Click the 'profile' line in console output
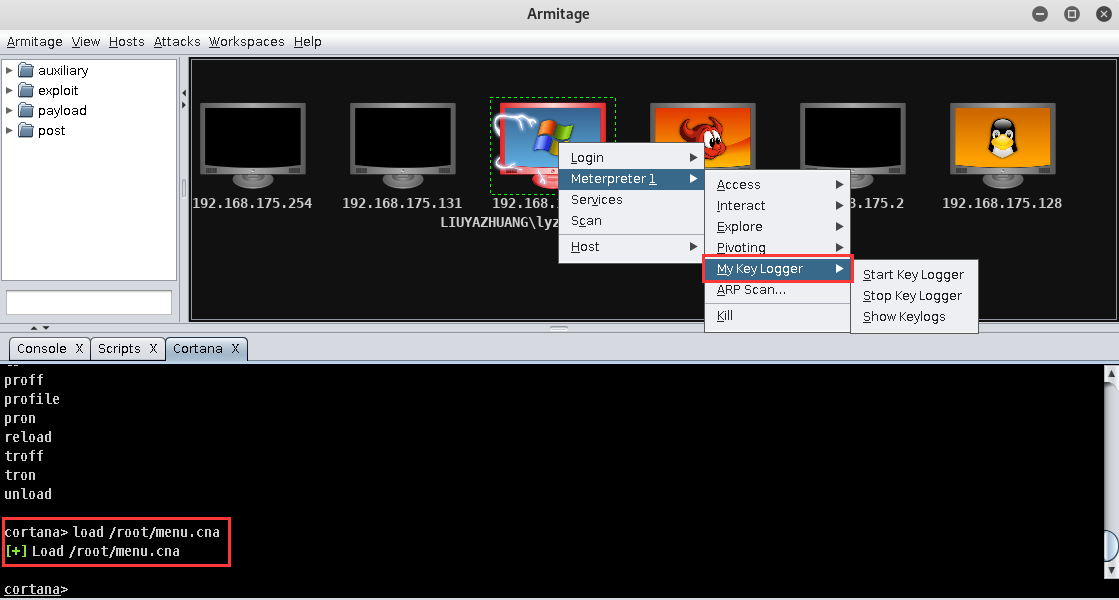Screen dimensions: 1119x600 (32, 399)
